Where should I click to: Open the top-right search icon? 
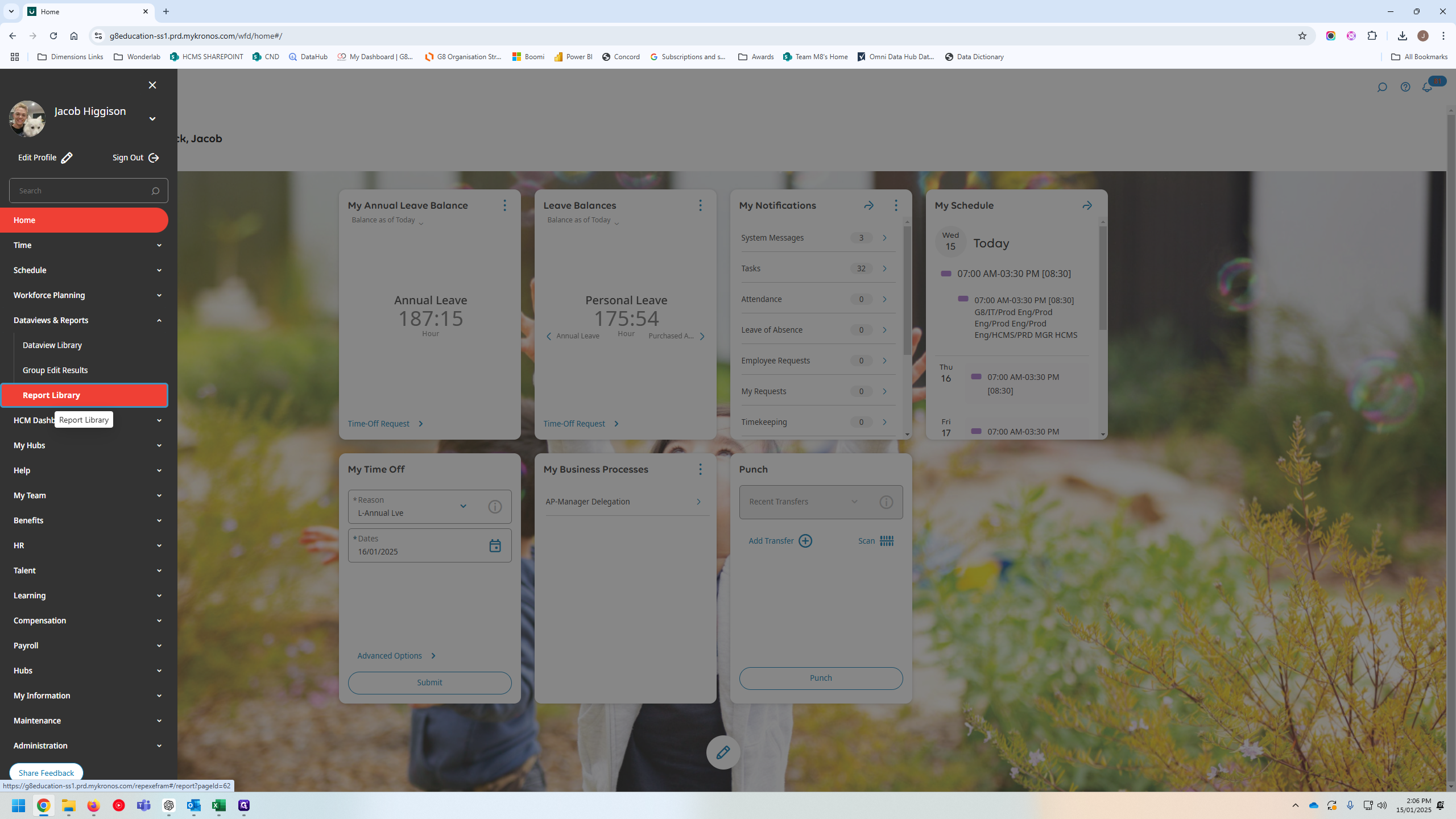pyautogui.click(x=1382, y=87)
